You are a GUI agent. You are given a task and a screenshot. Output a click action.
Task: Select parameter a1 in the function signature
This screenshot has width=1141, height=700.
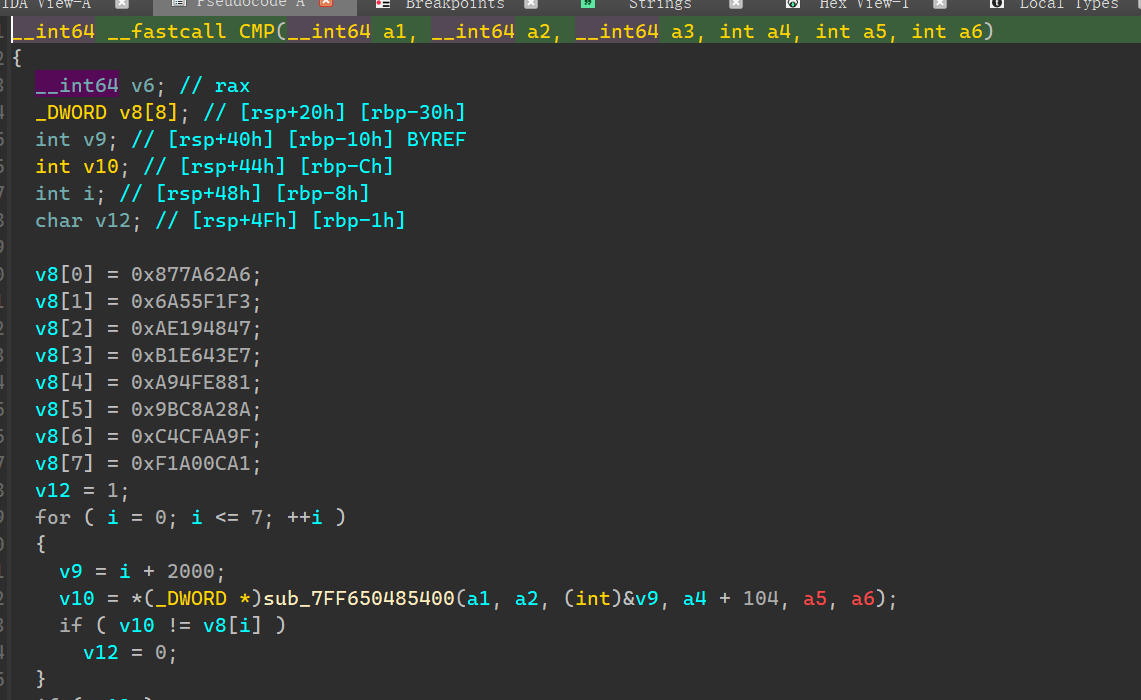pyautogui.click(x=394, y=32)
